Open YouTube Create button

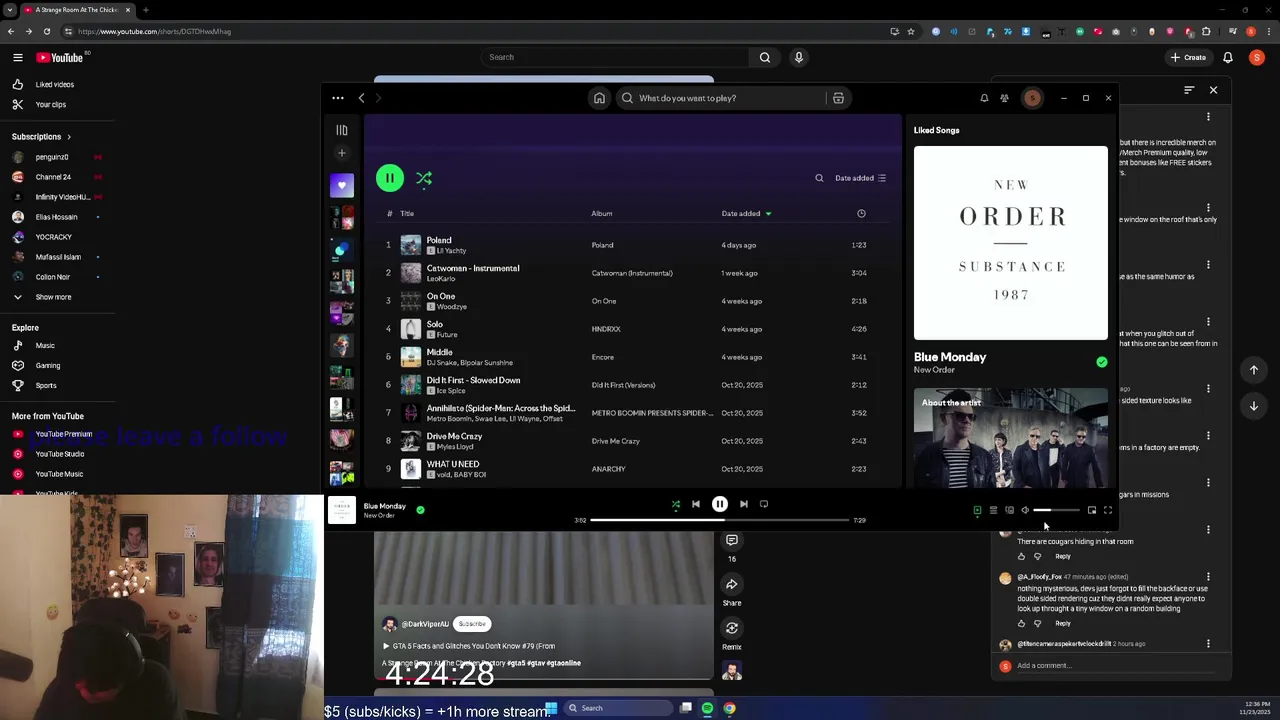coord(1189,57)
